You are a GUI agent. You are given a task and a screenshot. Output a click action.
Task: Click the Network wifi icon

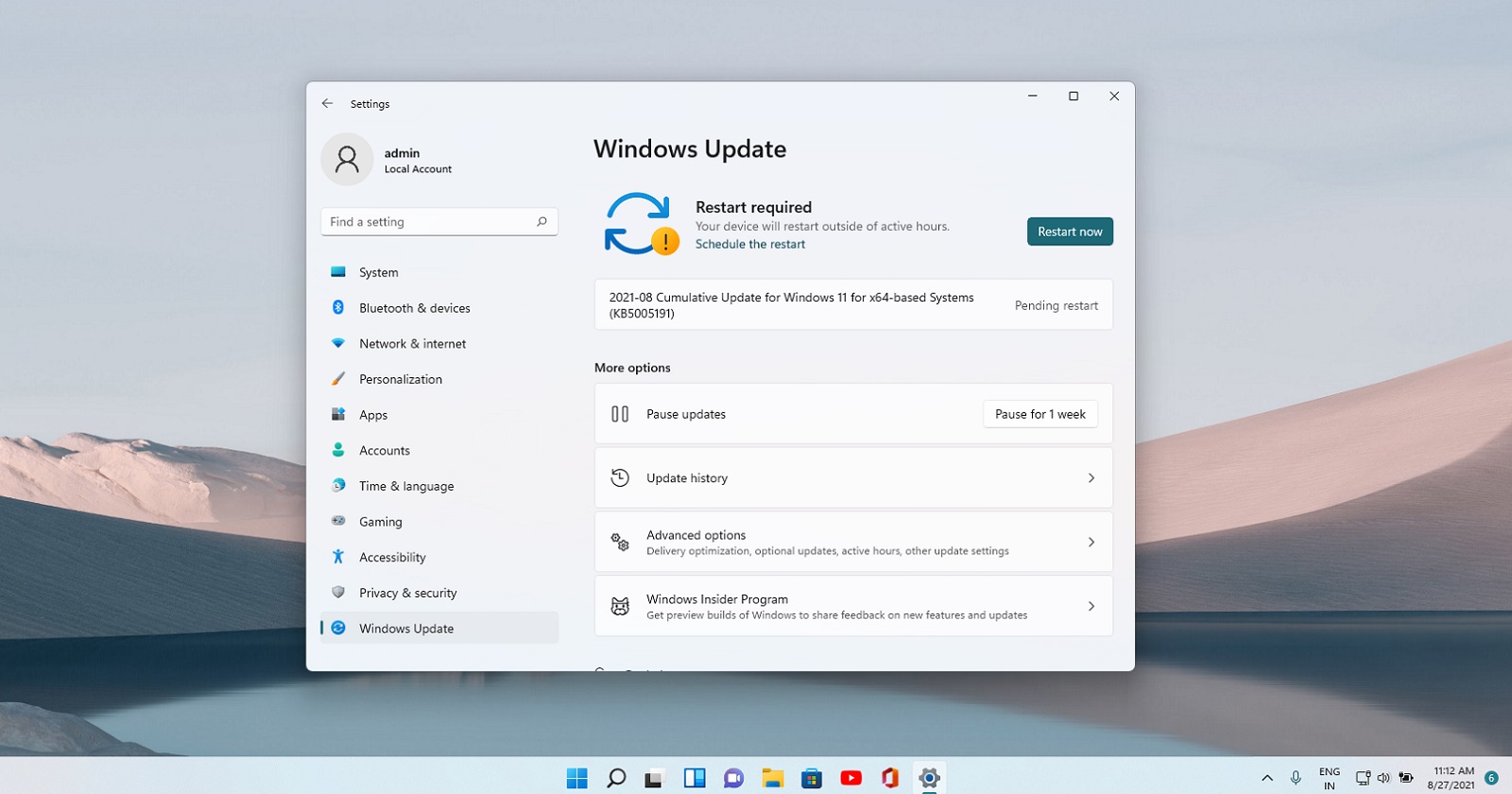point(338,343)
